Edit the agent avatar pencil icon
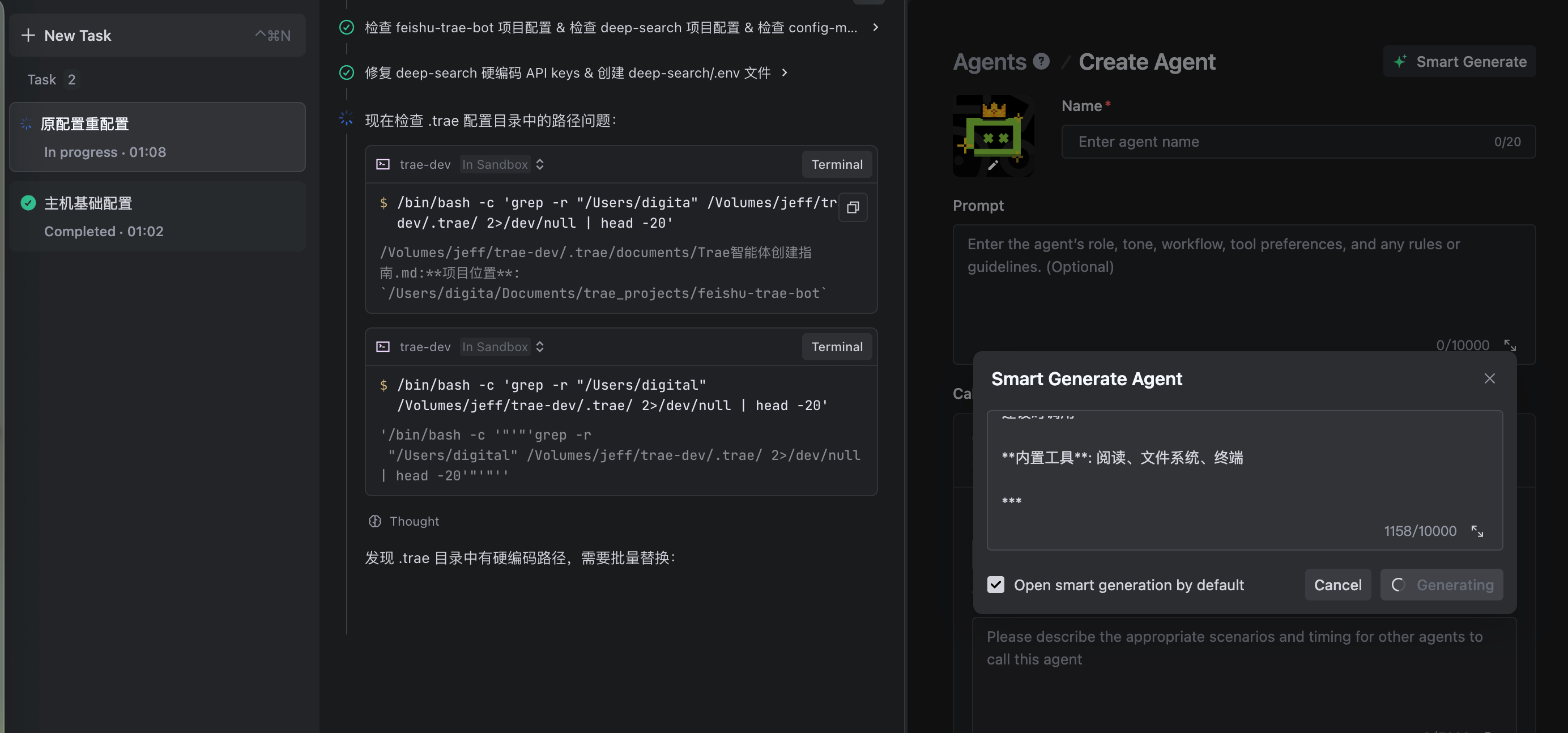 993,165
